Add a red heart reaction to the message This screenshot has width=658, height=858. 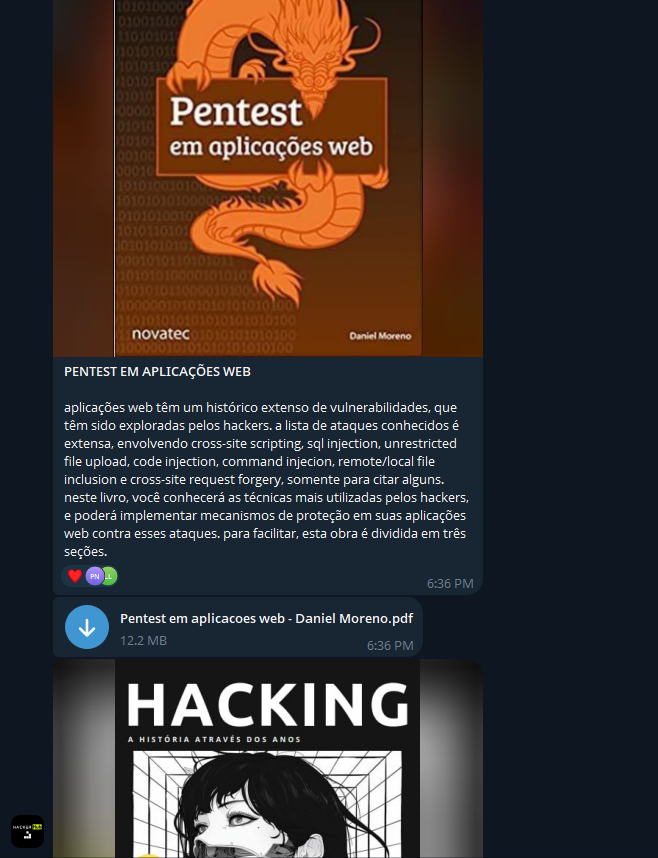point(75,576)
